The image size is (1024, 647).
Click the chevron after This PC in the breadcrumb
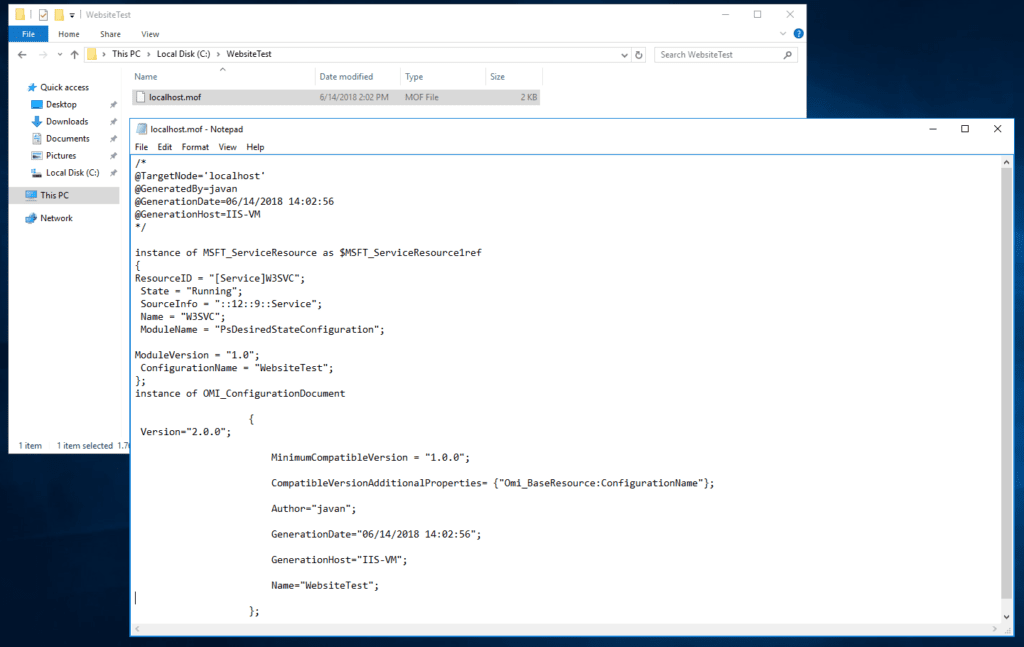149,54
